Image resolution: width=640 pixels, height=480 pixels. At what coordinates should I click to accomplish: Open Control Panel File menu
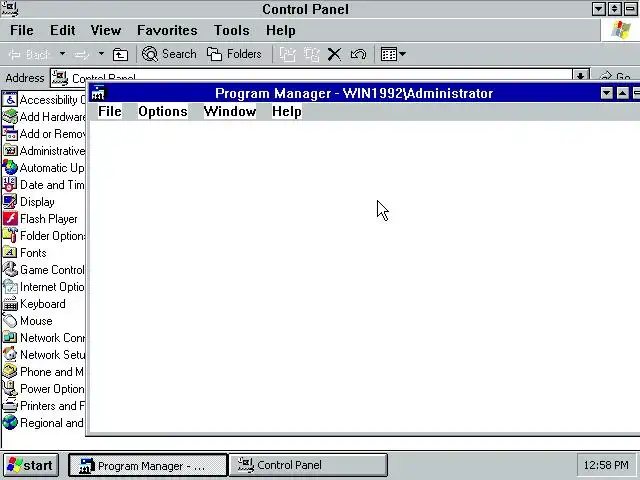[22, 30]
